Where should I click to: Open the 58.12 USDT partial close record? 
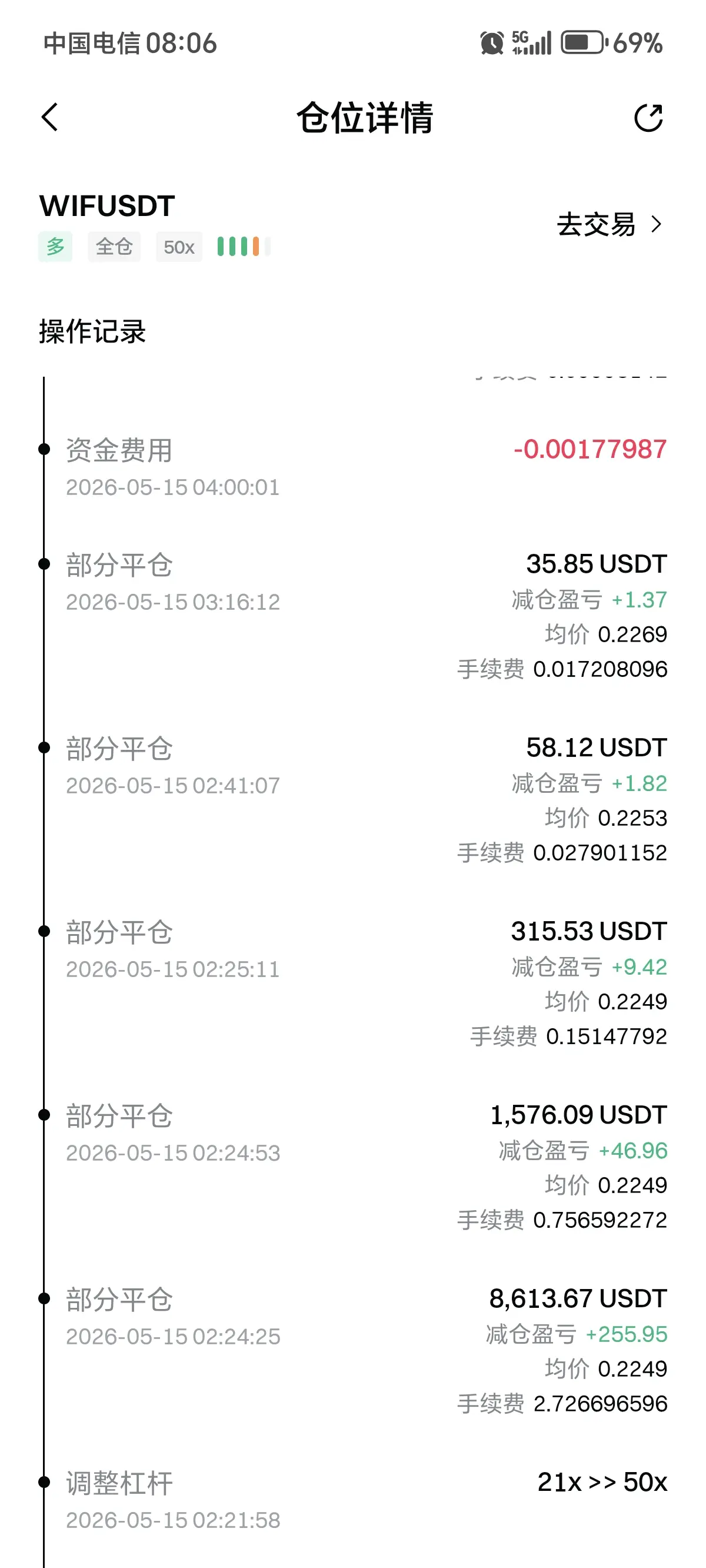coord(353,799)
